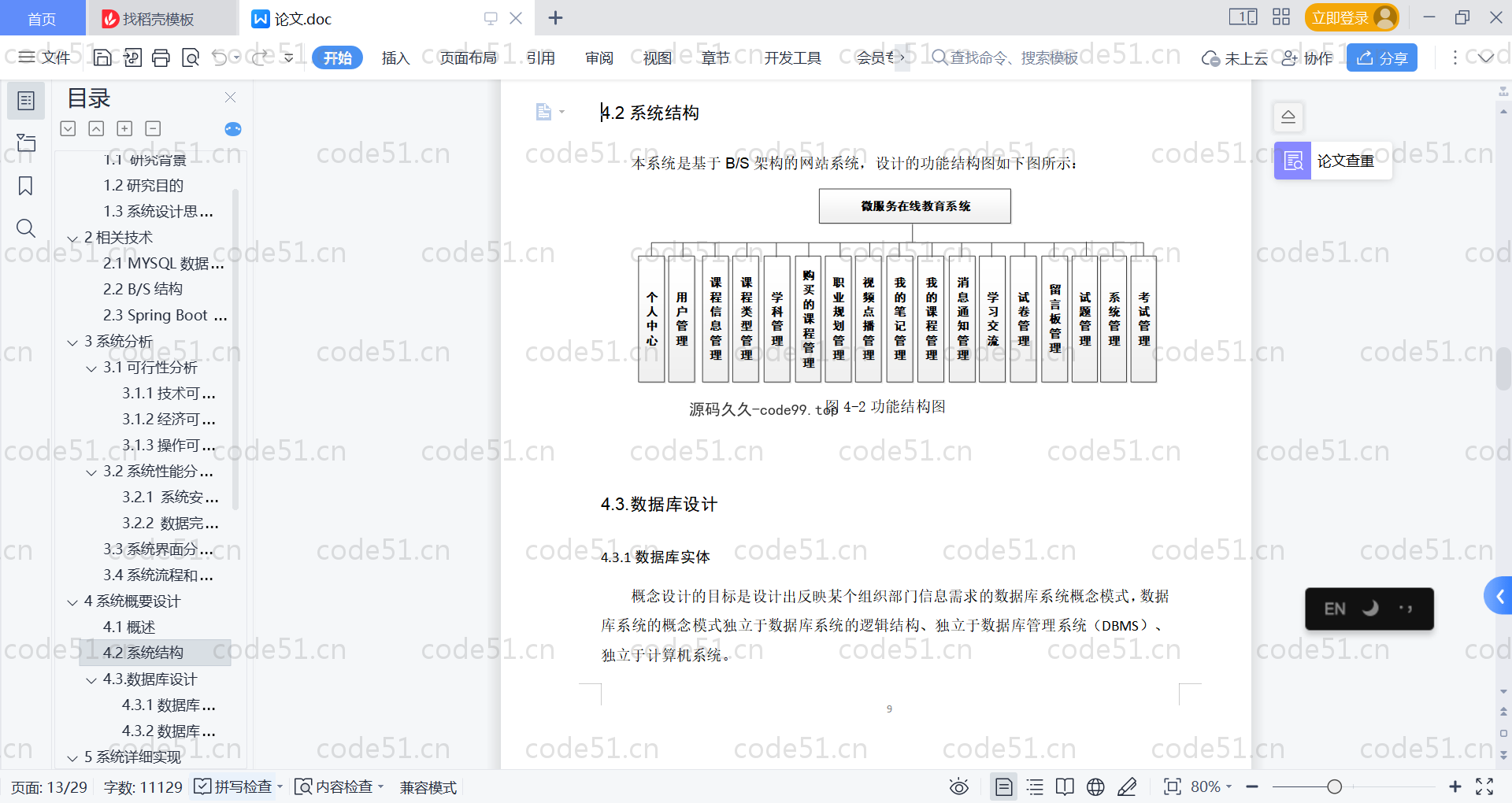Open the bookmark sidebar icon
Image resolution: width=1512 pixels, height=803 pixels.
click(26, 186)
